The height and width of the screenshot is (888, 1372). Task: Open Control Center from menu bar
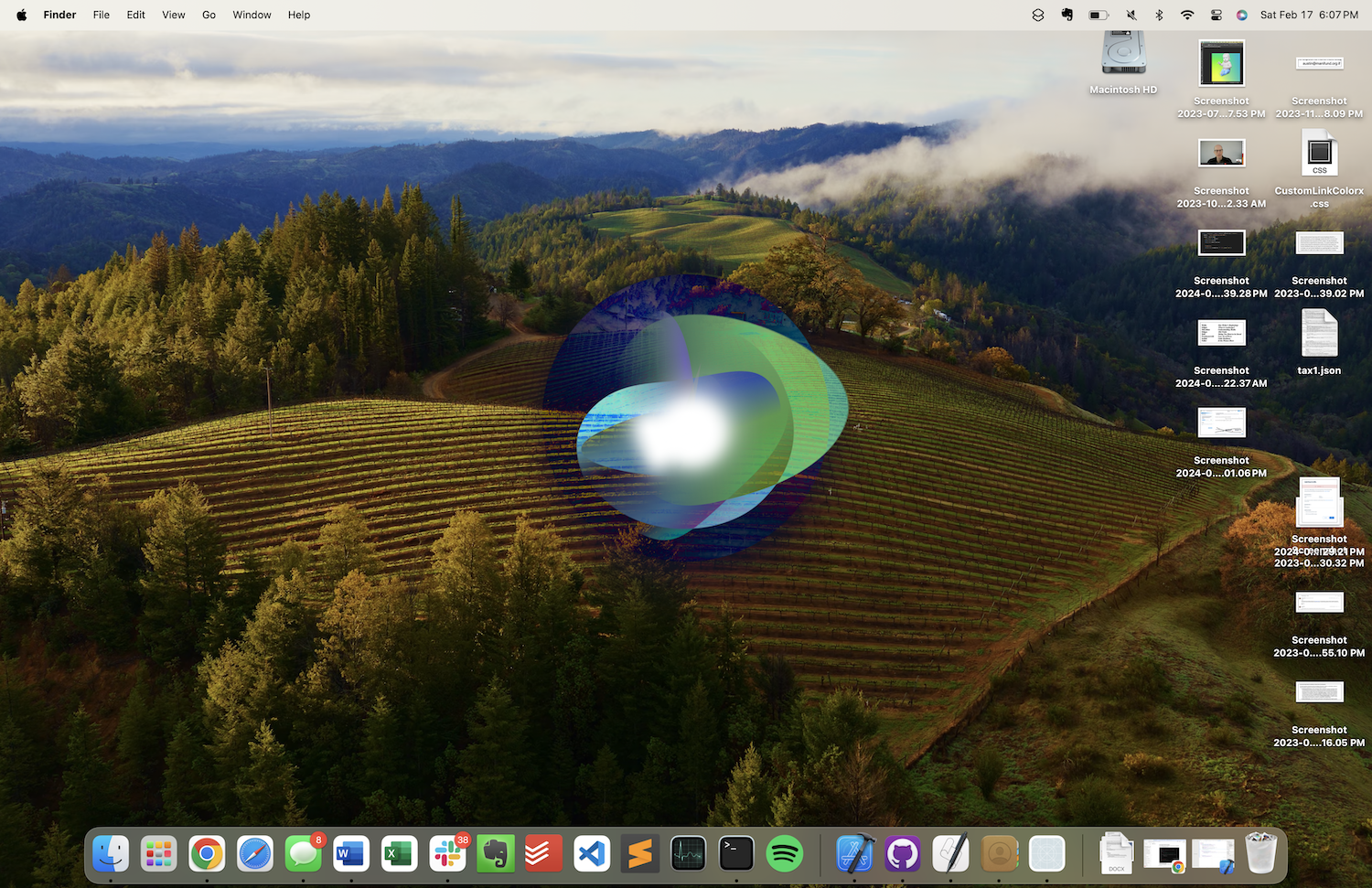1216,15
